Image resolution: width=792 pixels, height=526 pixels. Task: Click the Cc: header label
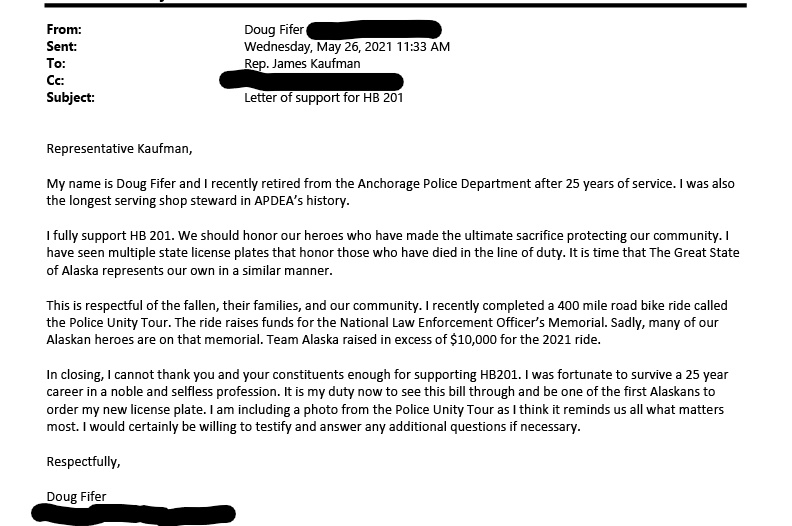[x=55, y=81]
